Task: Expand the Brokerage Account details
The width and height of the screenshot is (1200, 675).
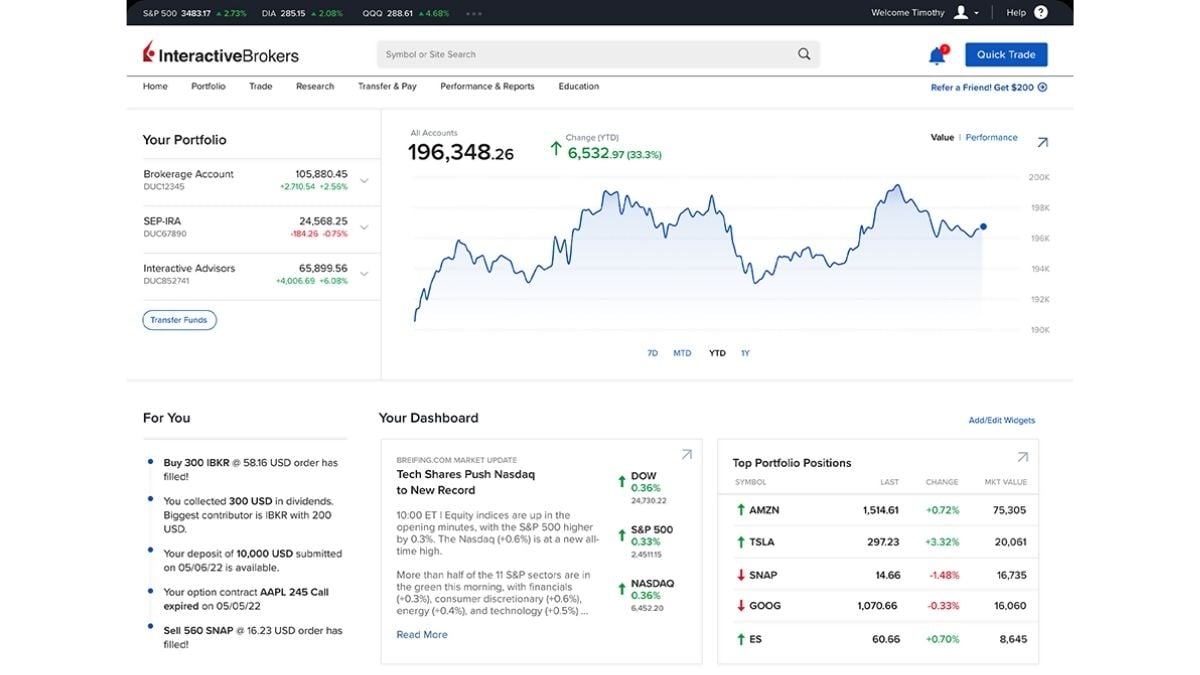Action: [364, 180]
